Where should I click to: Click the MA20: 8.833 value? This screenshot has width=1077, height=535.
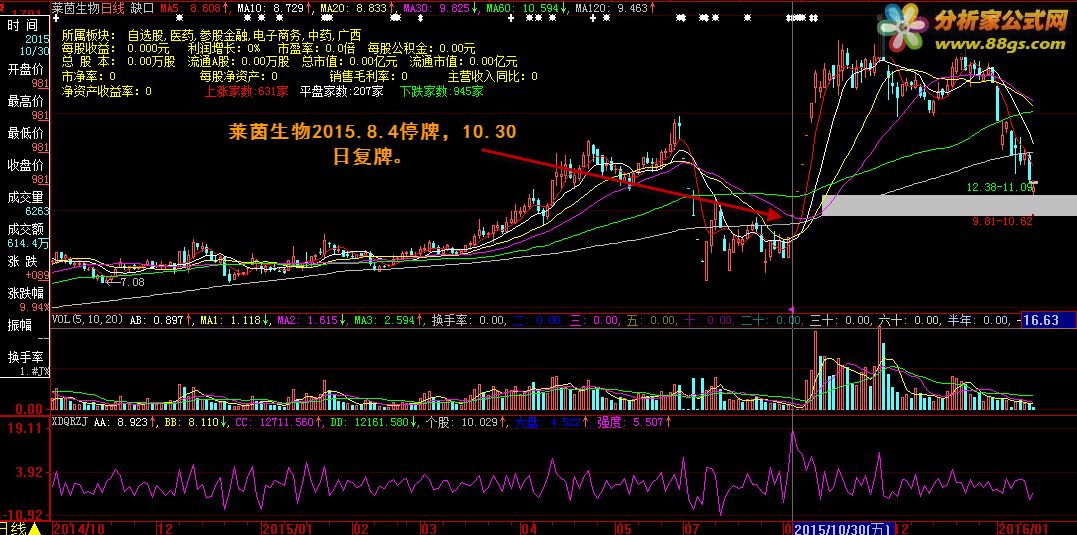point(358,9)
